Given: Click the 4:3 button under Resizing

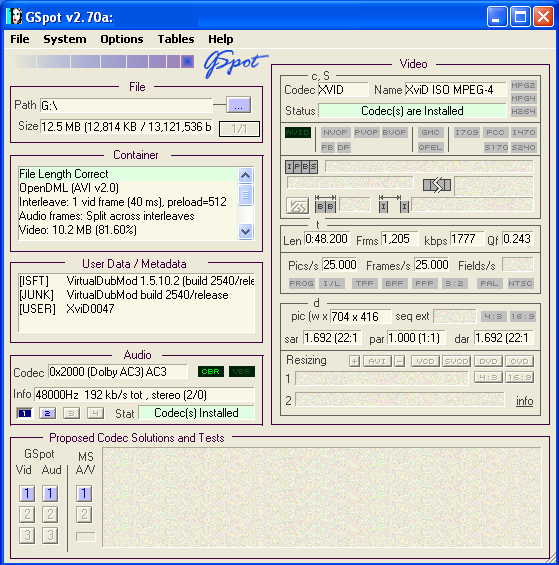Looking at the screenshot, I should [488, 377].
